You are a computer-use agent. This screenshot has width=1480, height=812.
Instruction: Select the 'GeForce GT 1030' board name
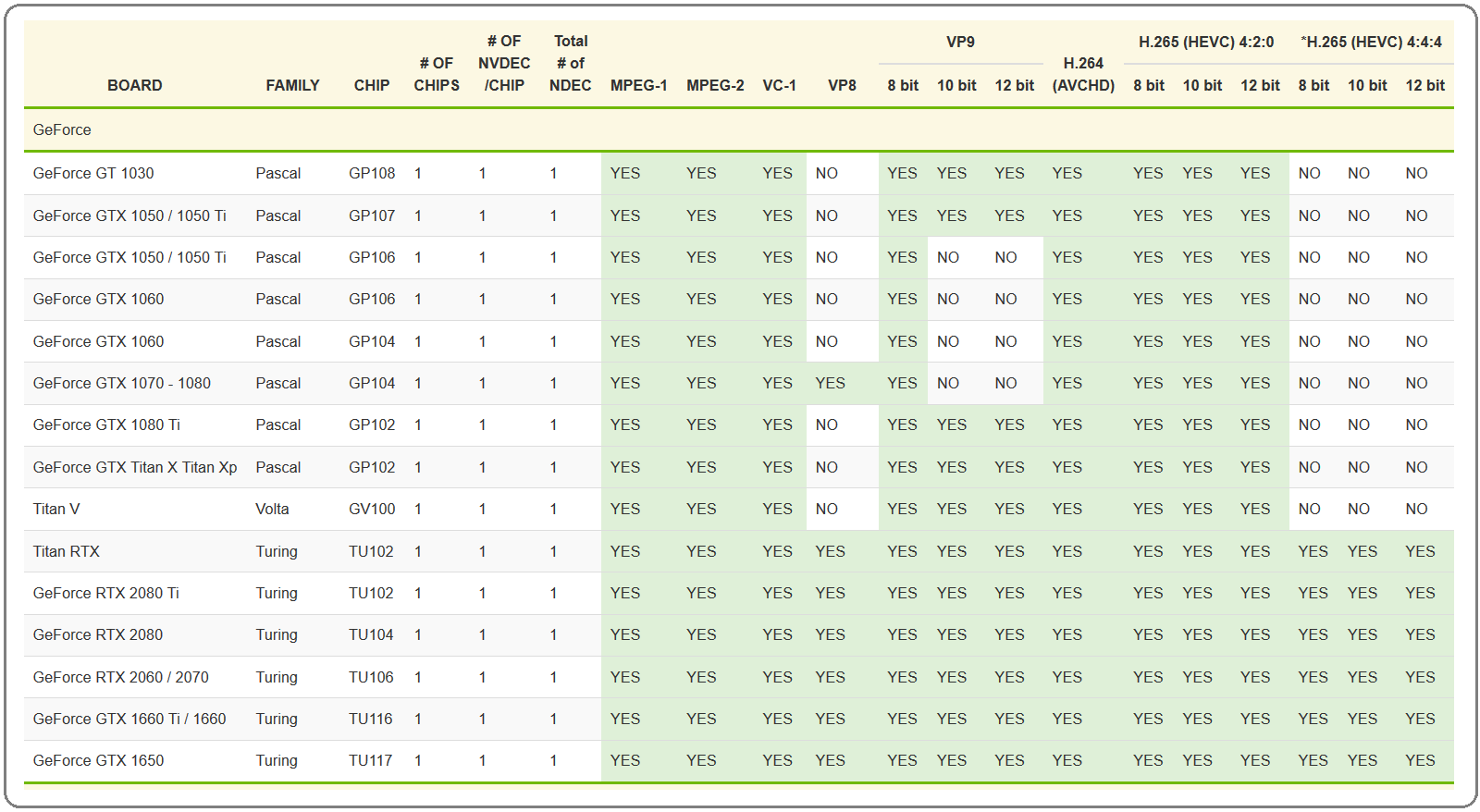pos(93,173)
